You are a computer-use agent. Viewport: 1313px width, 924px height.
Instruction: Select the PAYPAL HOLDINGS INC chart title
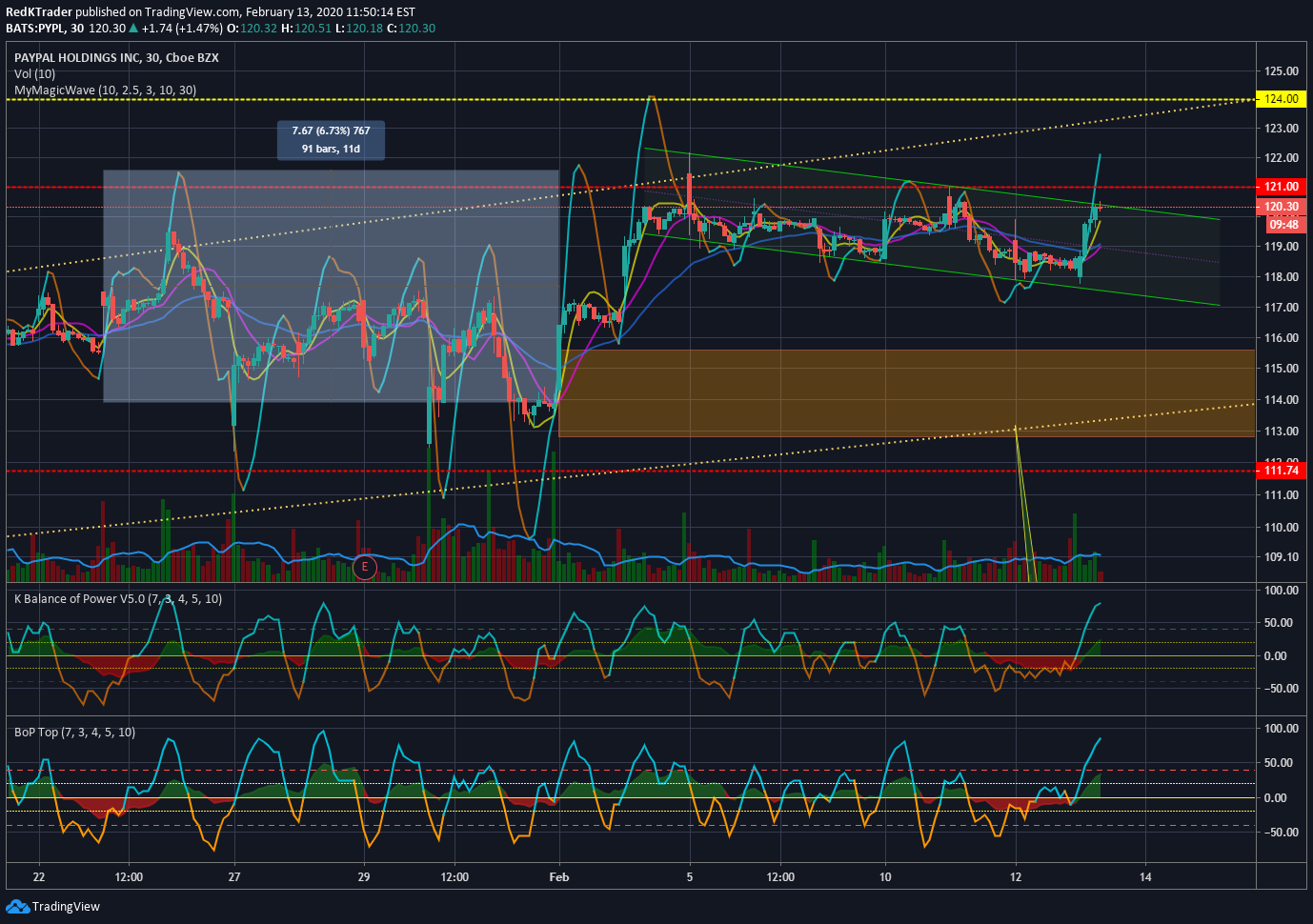tap(116, 58)
